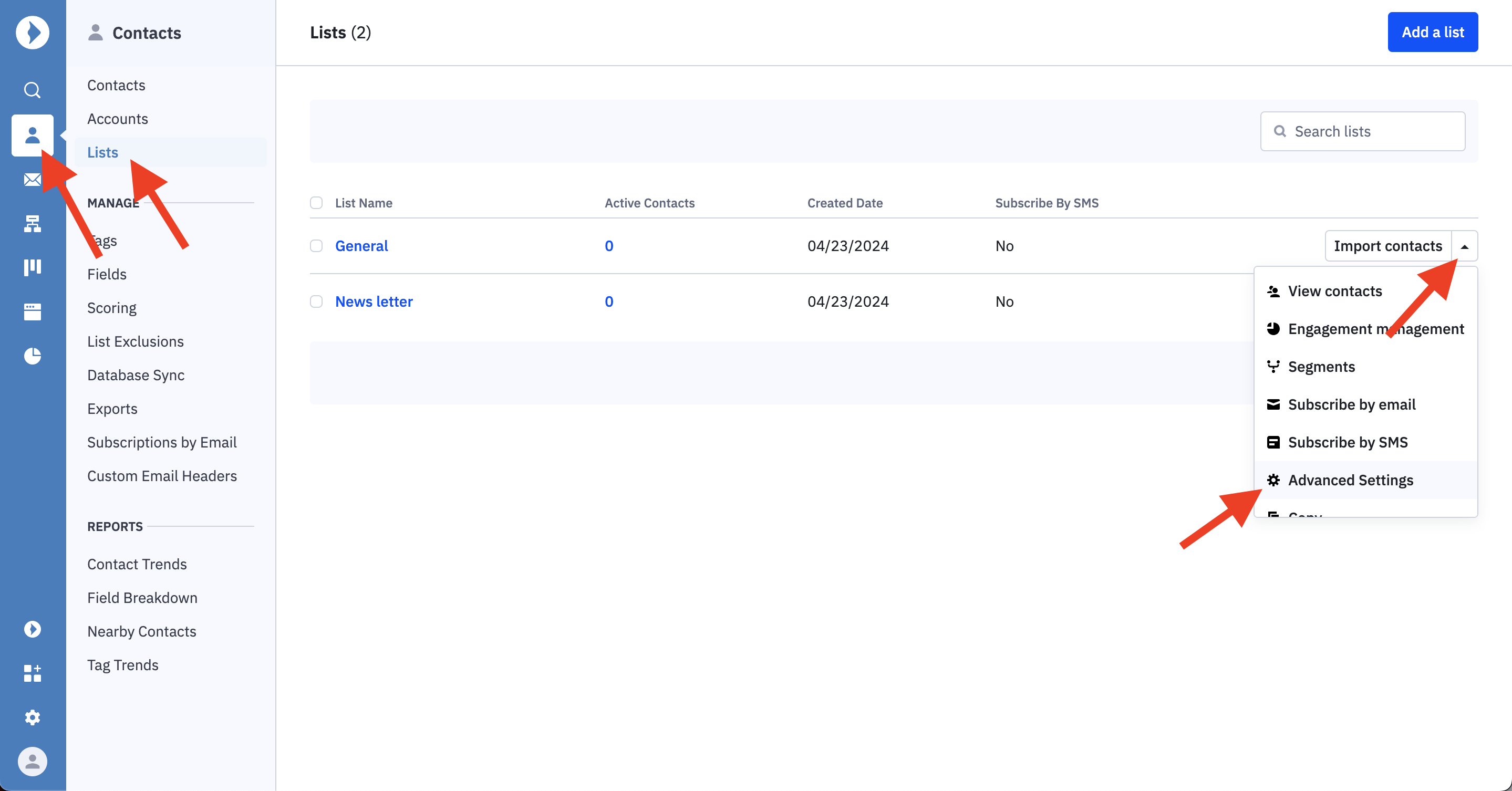Open Tag Trends report
The height and width of the screenshot is (791, 1512).
pyautogui.click(x=123, y=665)
